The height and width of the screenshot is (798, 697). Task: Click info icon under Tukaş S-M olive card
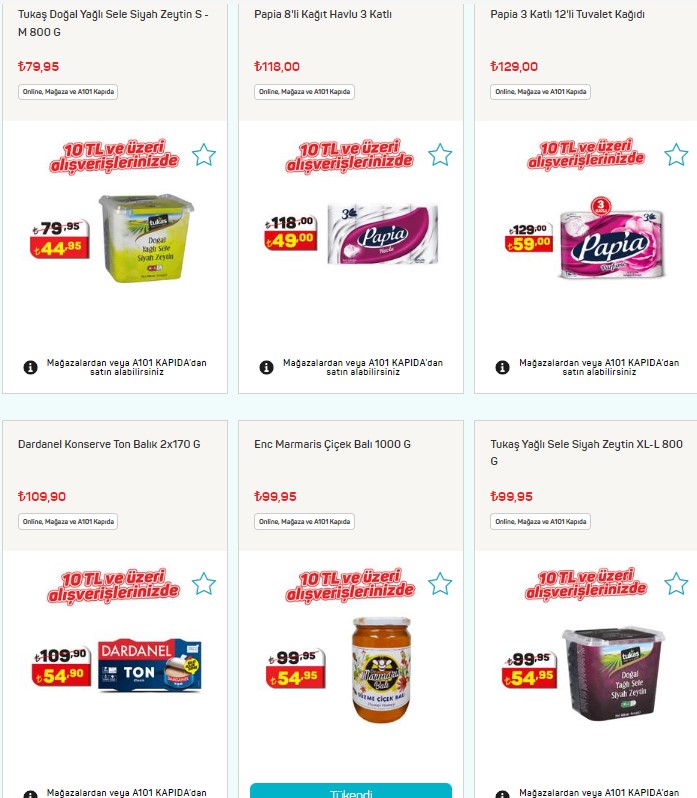click(x=31, y=367)
